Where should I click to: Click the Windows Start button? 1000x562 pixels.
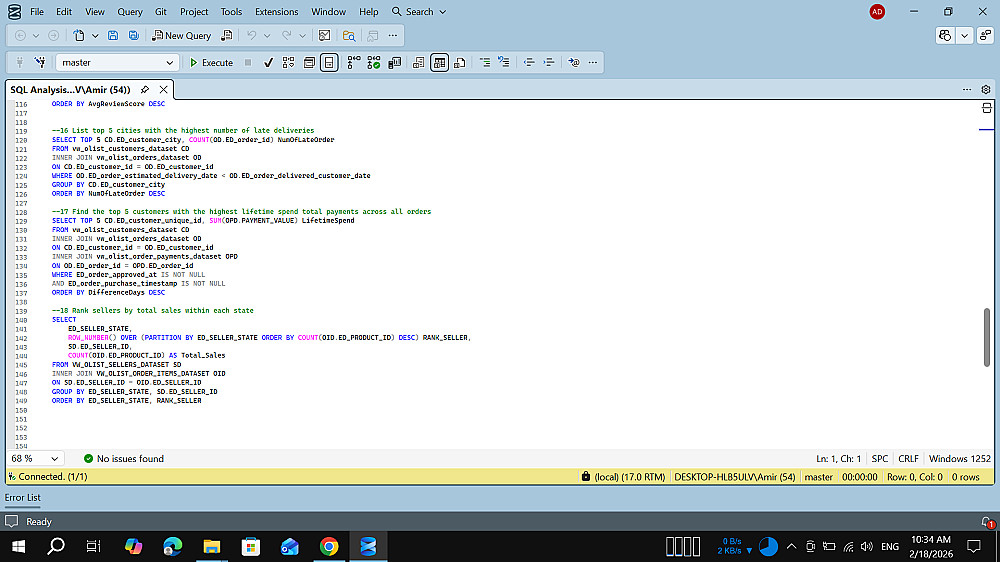(18, 547)
